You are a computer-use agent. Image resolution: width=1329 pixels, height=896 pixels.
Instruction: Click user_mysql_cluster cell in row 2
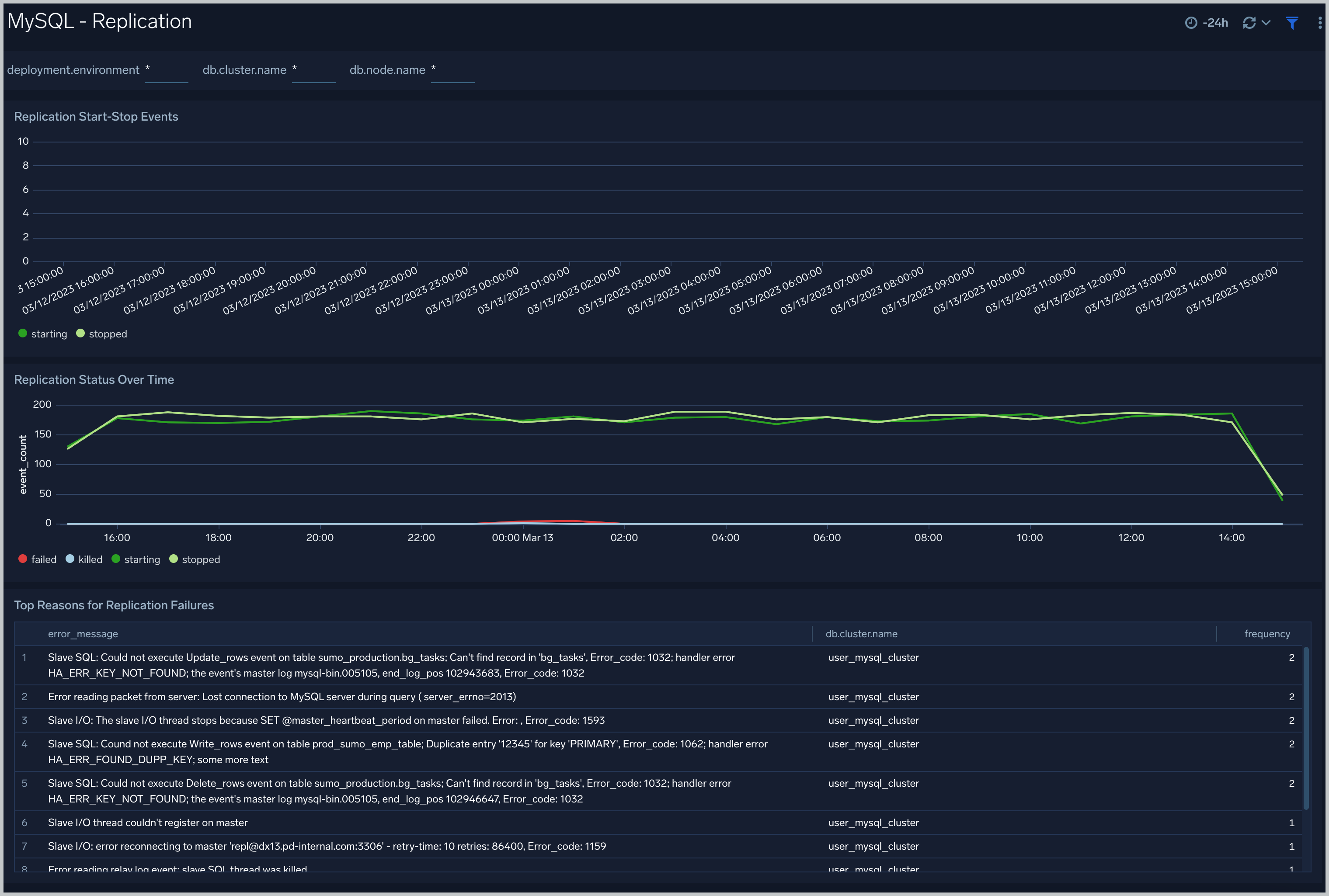pos(873,697)
